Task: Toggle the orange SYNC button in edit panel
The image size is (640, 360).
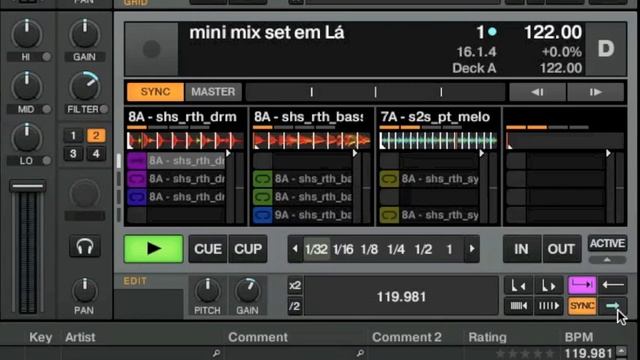Action: 582,306
